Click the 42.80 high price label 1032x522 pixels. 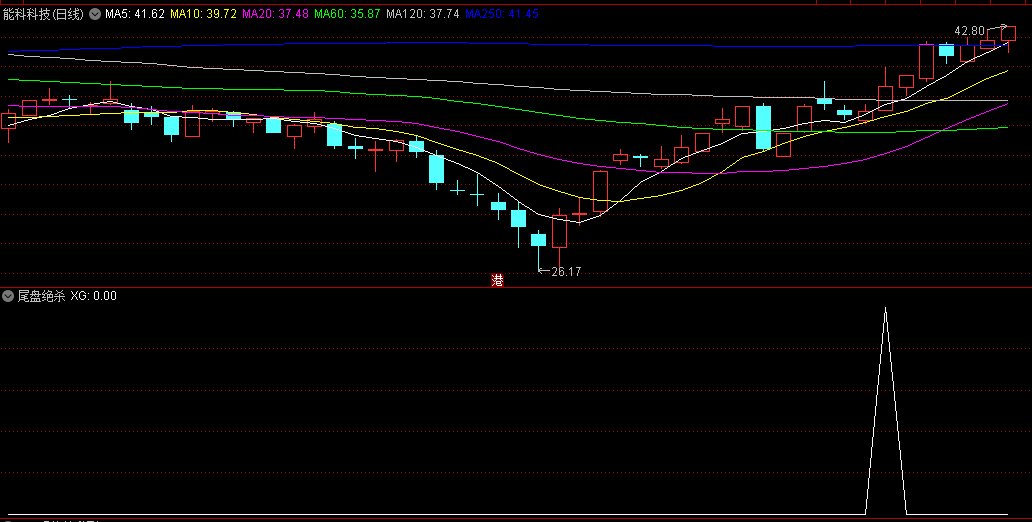click(969, 31)
